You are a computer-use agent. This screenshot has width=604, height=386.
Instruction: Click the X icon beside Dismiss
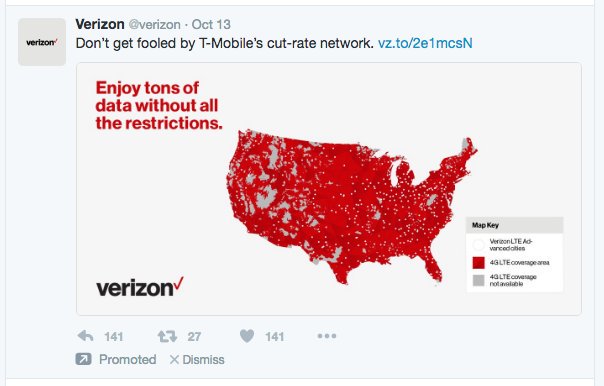tap(174, 359)
